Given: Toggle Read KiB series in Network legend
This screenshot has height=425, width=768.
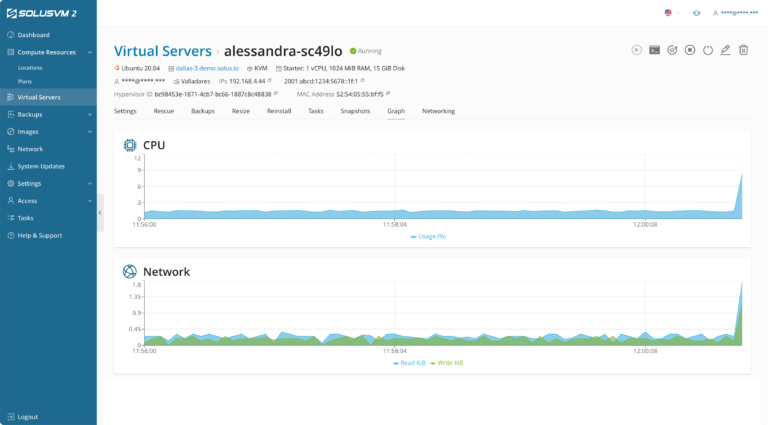Looking at the screenshot, I should click(x=410, y=363).
